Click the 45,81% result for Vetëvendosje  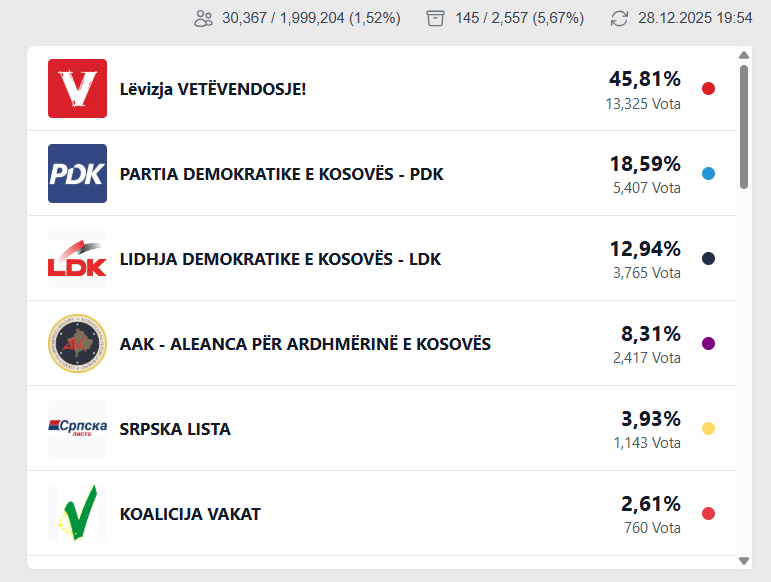pyautogui.click(x=644, y=79)
